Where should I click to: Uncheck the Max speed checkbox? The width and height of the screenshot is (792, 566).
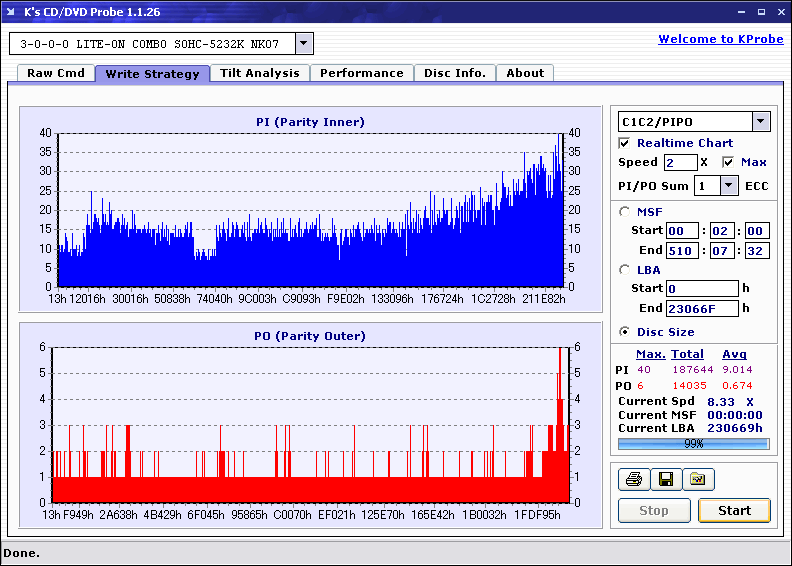pyautogui.click(x=728, y=162)
